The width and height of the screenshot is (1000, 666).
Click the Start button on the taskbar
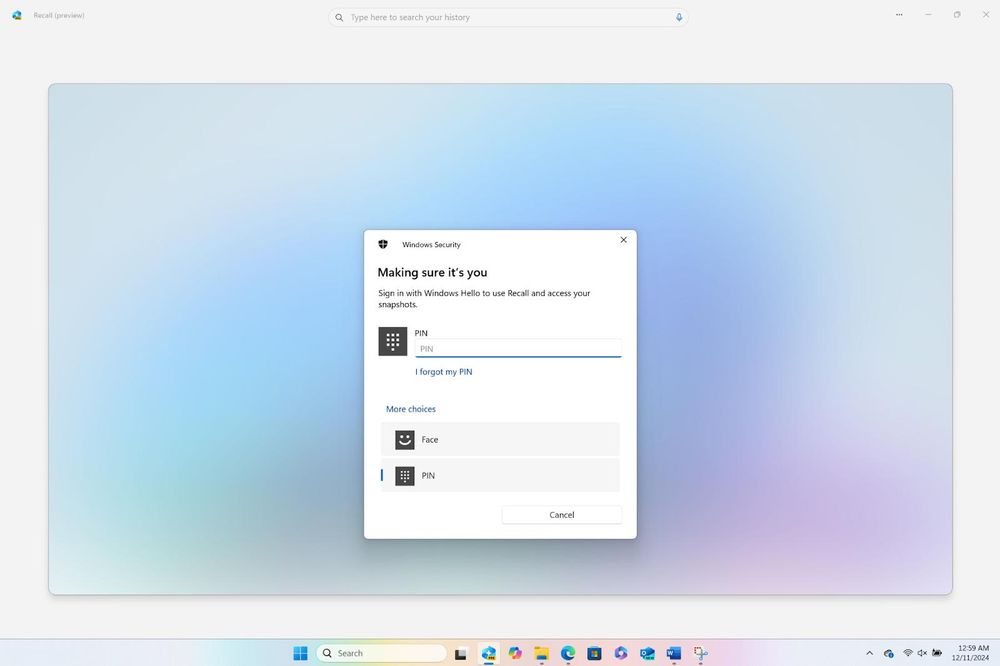pos(300,653)
